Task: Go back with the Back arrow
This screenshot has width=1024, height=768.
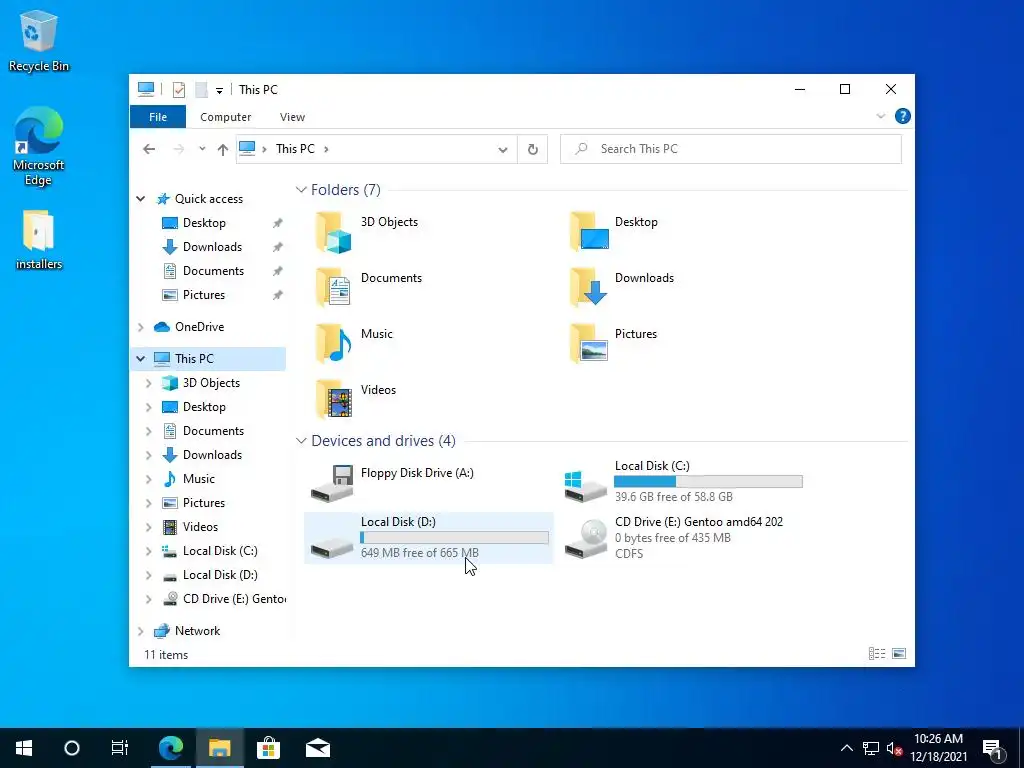Action: coord(149,149)
